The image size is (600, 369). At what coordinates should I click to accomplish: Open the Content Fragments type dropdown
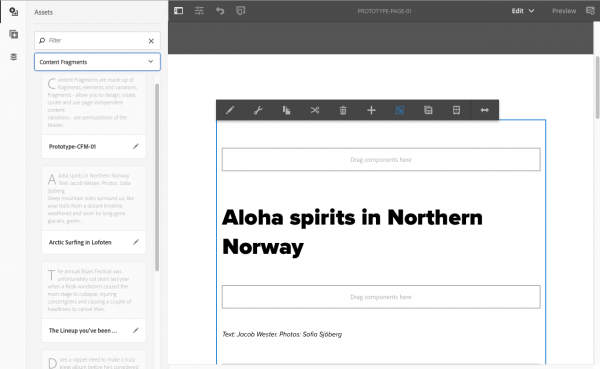[x=97, y=62]
